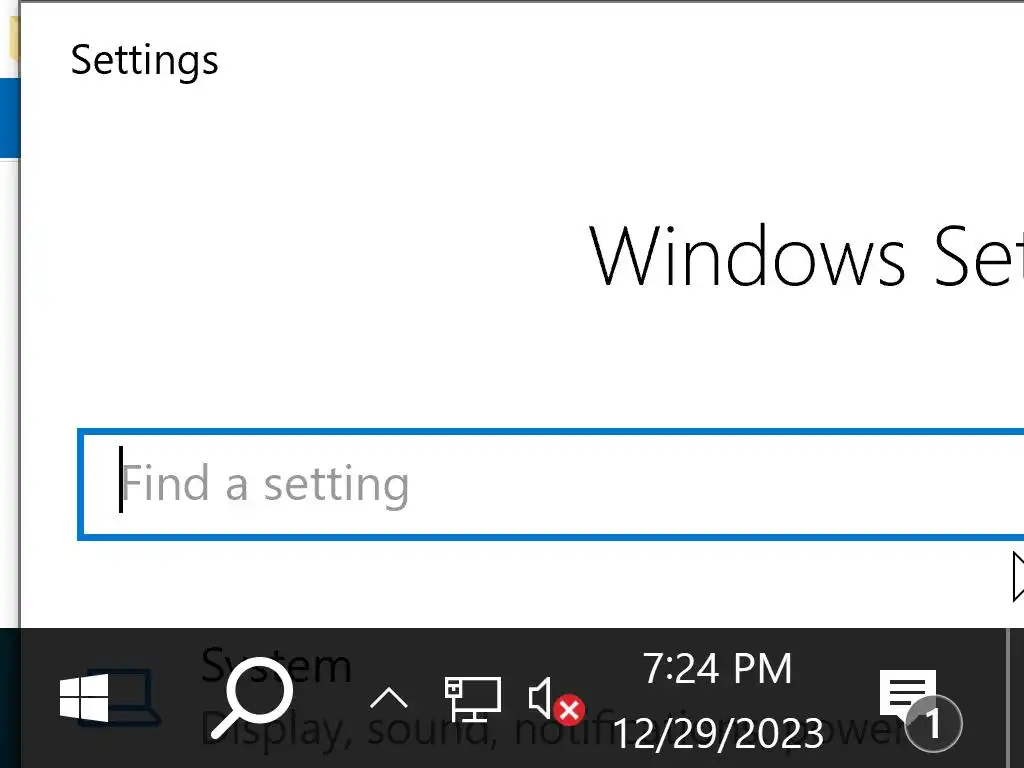Open the Windows Start menu
Screen dimensions: 1024x768
[84, 698]
